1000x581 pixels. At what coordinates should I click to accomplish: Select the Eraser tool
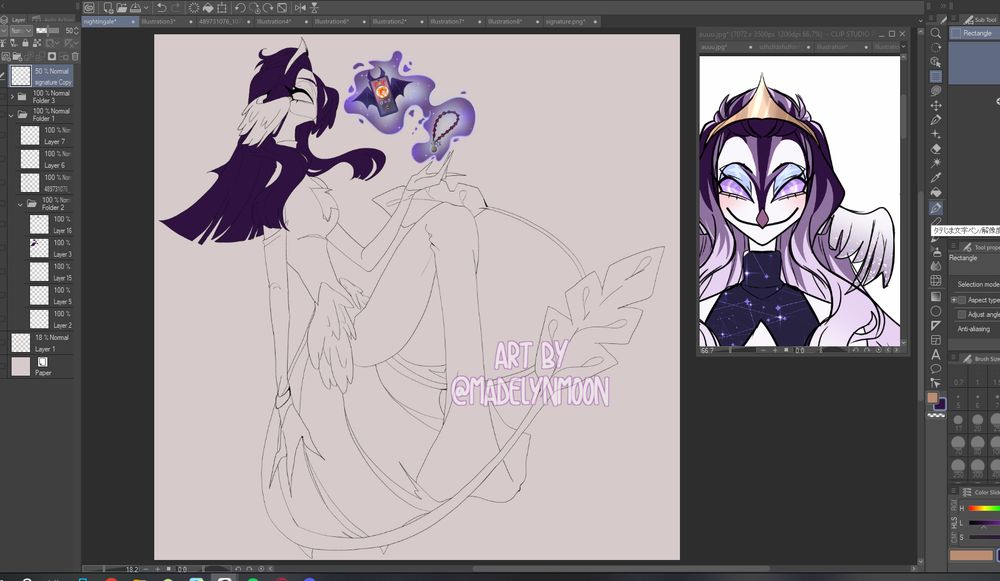point(936,149)
